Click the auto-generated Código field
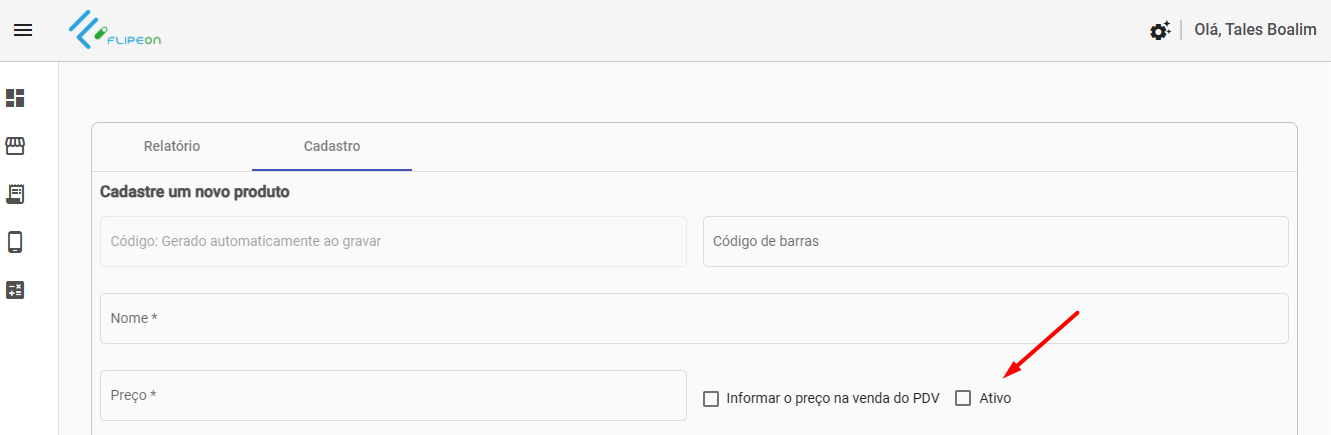 click(x=393, y=241)
